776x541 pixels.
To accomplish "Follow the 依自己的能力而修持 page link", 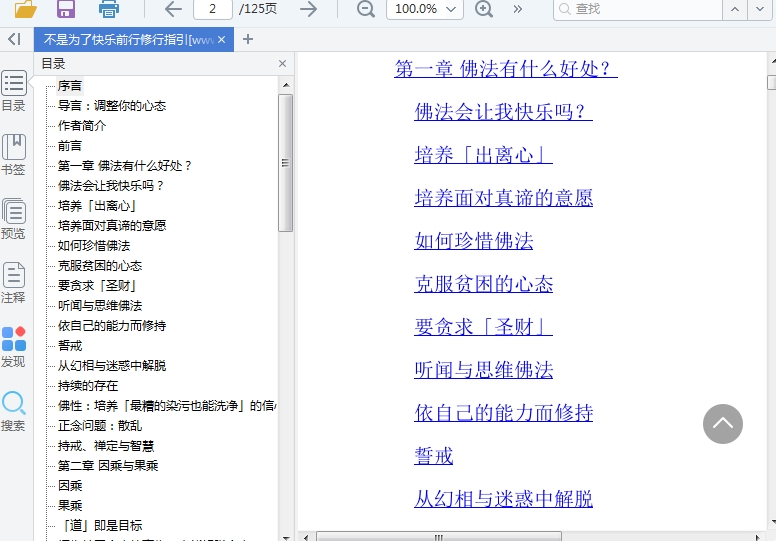I will pos(503,413).
